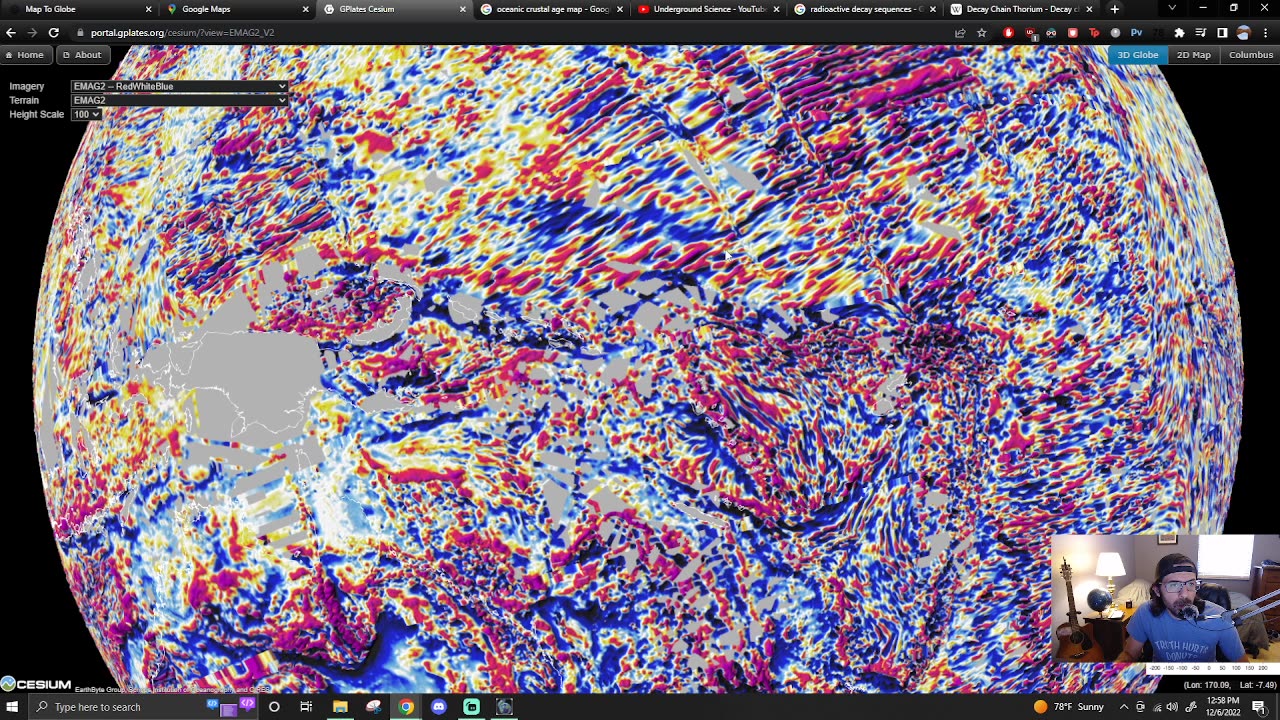The image size is (1280, 720).
Task: Switch to the 3D Globe view
Action: [1137, 55]
